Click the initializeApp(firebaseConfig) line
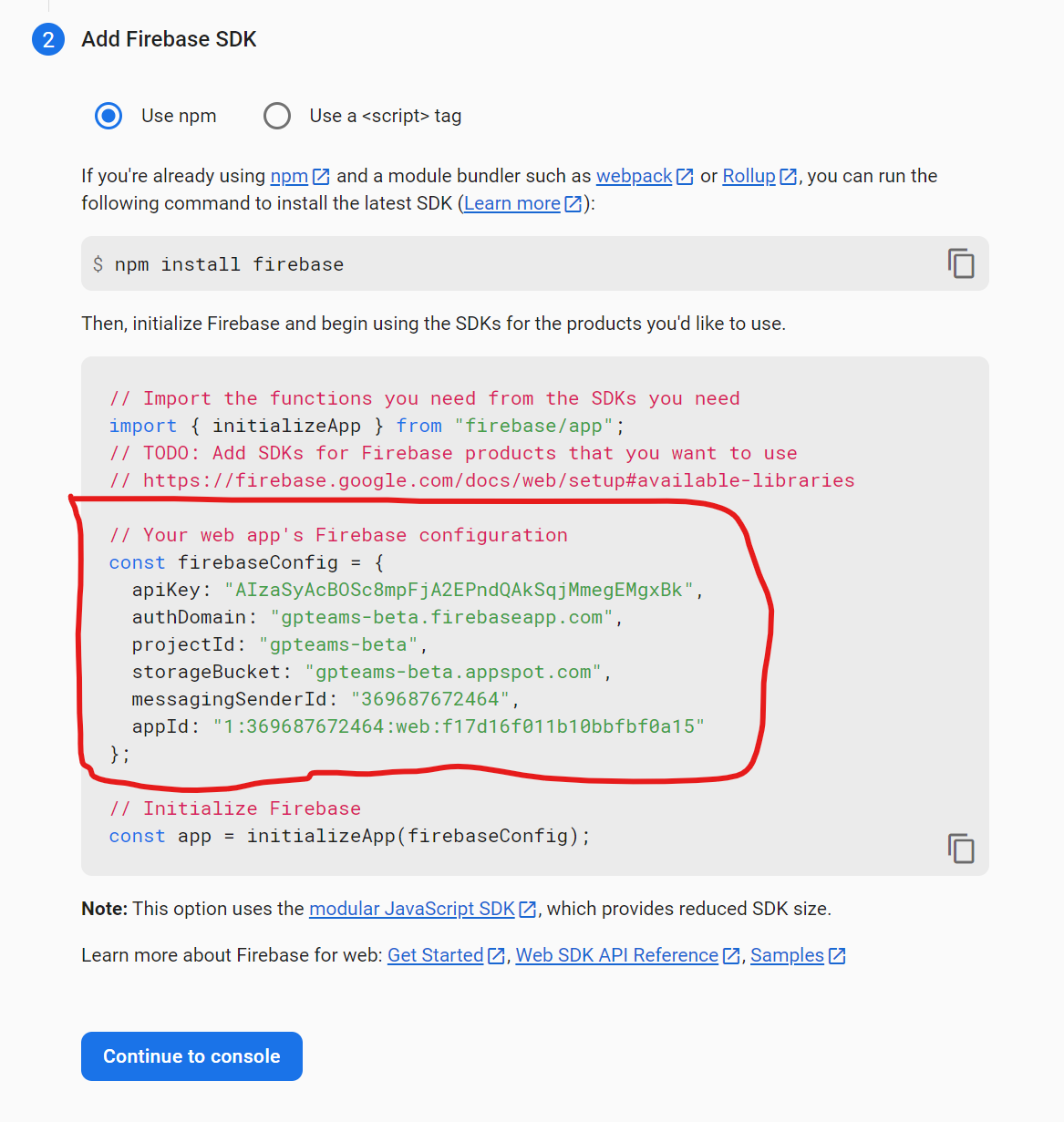 pyautogui.click(x=350, y=836)
